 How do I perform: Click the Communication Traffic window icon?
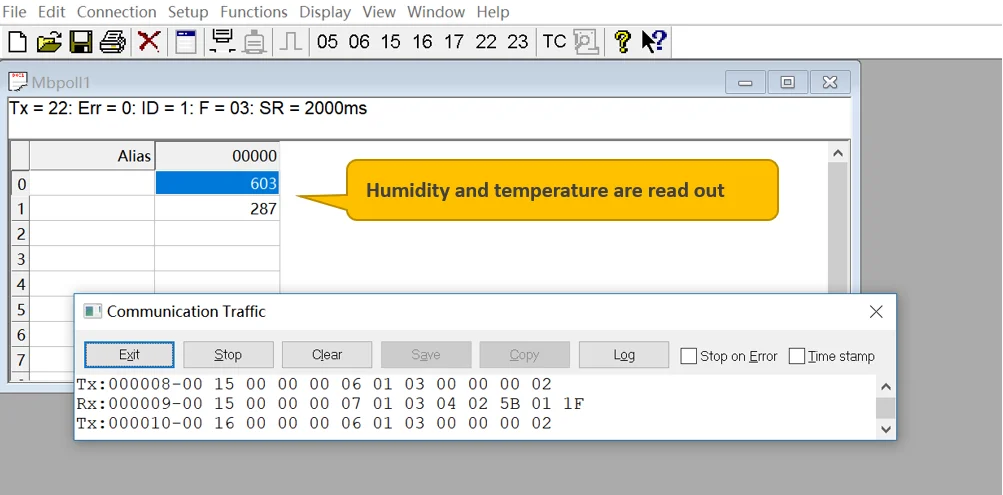click(93, 311)
